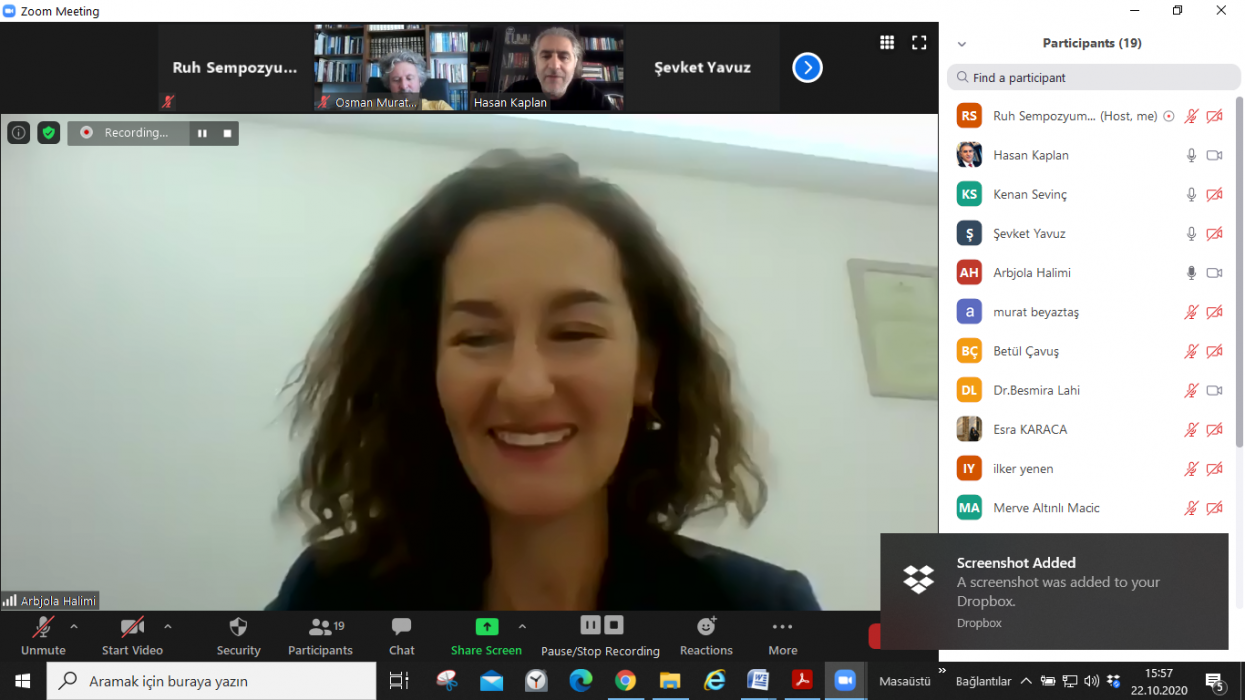Image resolution: width=1245 pixels, height=700 pixels.
Task: Click ilker yenen's muted microphone icon
Action: (x=1191, y=468)
